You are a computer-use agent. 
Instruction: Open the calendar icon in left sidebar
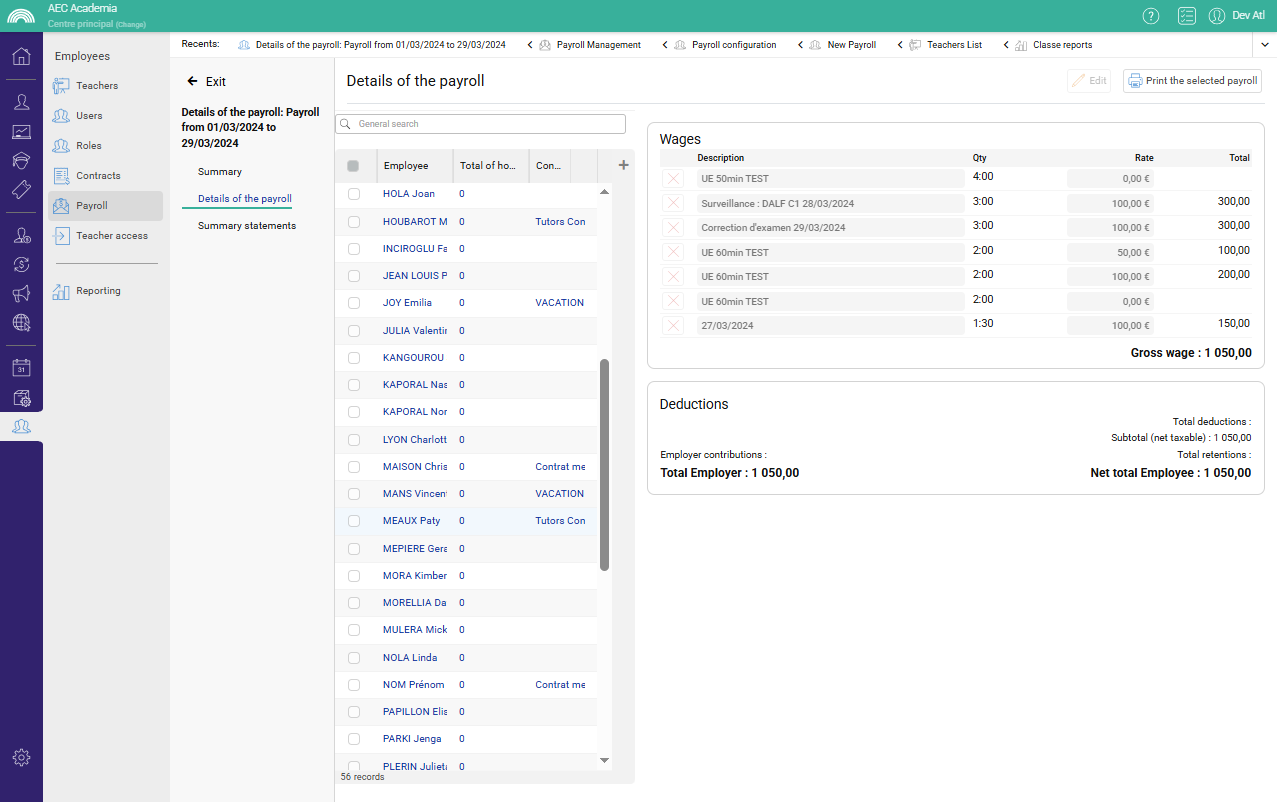pyautogui.click(x=21, y=368)
